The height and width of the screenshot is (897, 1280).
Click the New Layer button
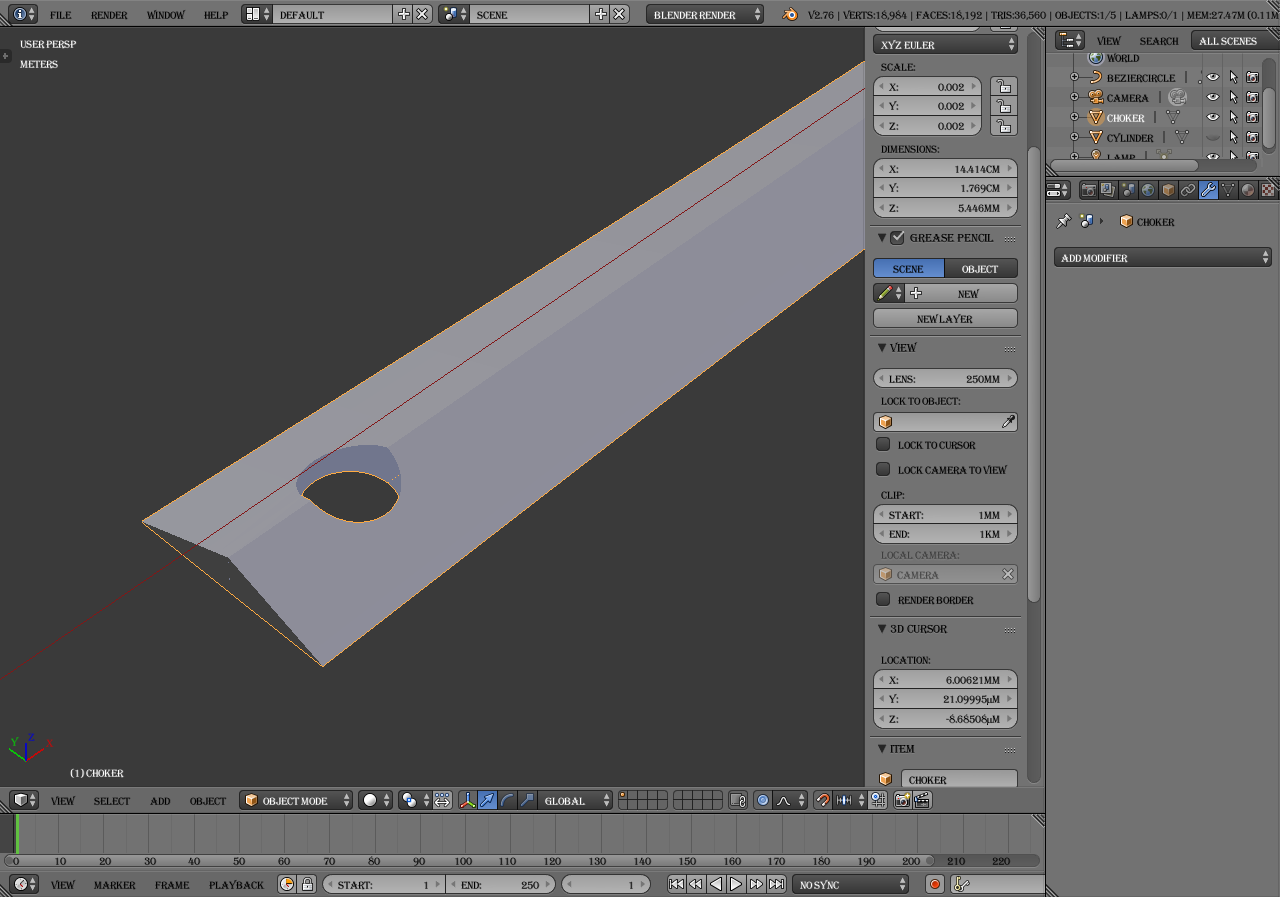coord(945,318)
